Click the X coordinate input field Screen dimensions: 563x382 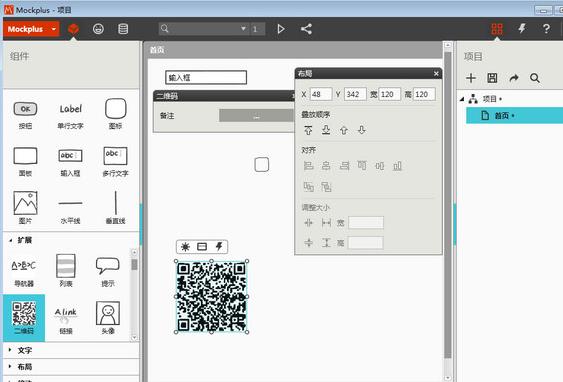[321, 94]
